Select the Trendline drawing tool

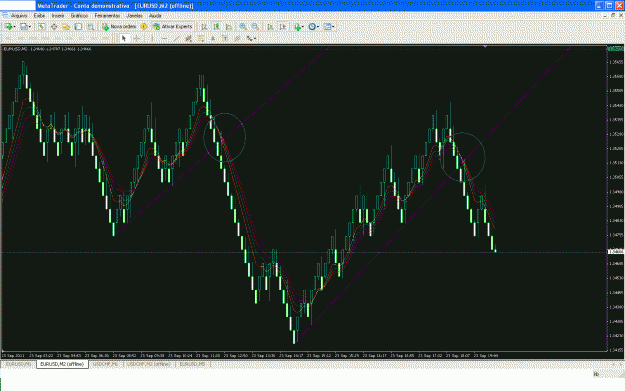tap(176, 38)
